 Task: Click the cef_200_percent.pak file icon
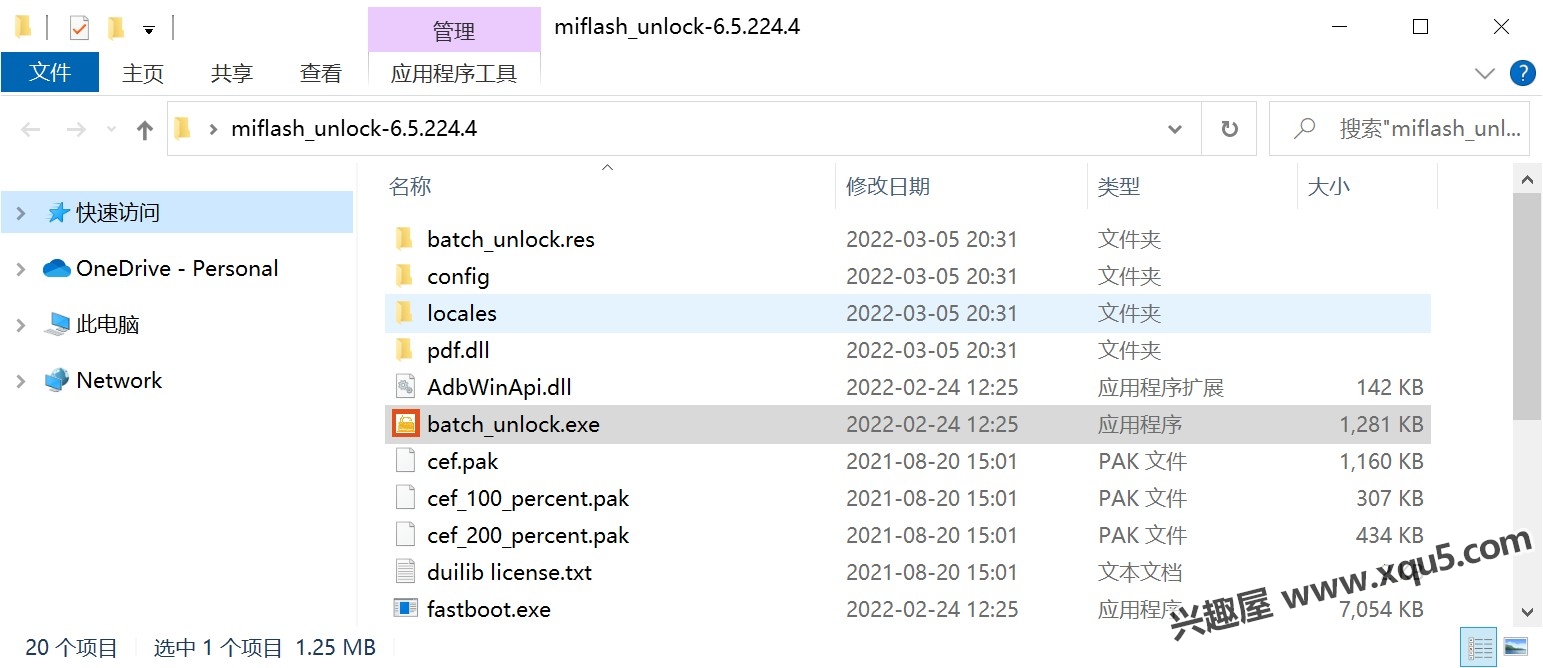pyautogui.click(x=404, y=535)
